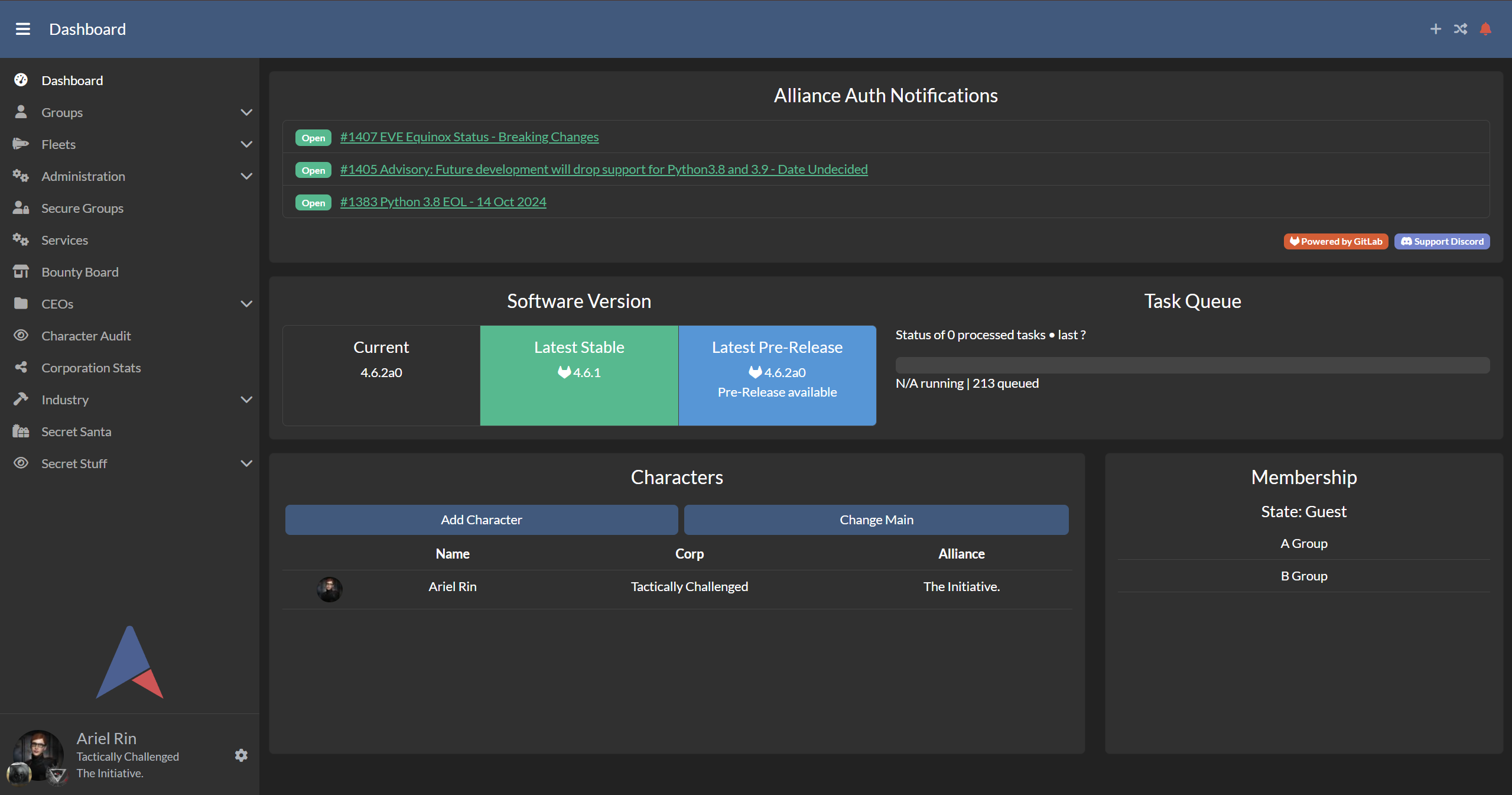Open #1407 EVE Equinox Status link
Viewport: 1512px width, 795px height.
[469, 137]
